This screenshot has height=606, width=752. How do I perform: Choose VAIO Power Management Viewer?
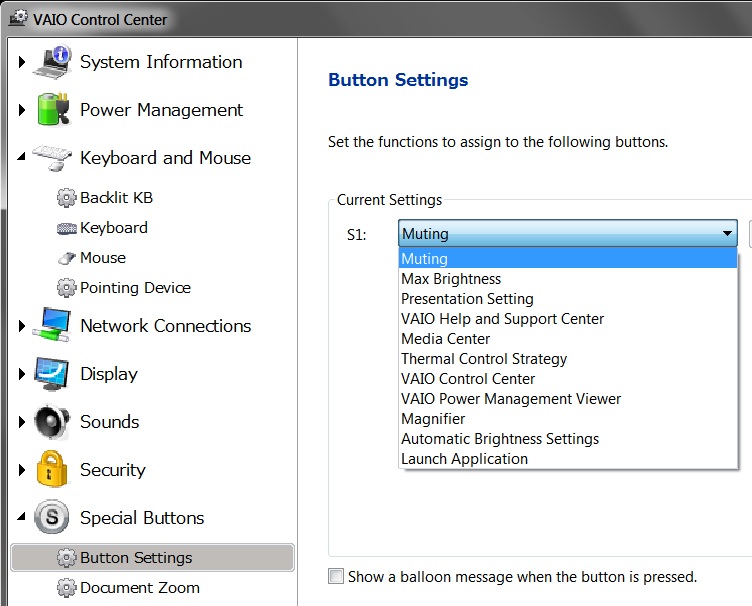tap(568, 399)
